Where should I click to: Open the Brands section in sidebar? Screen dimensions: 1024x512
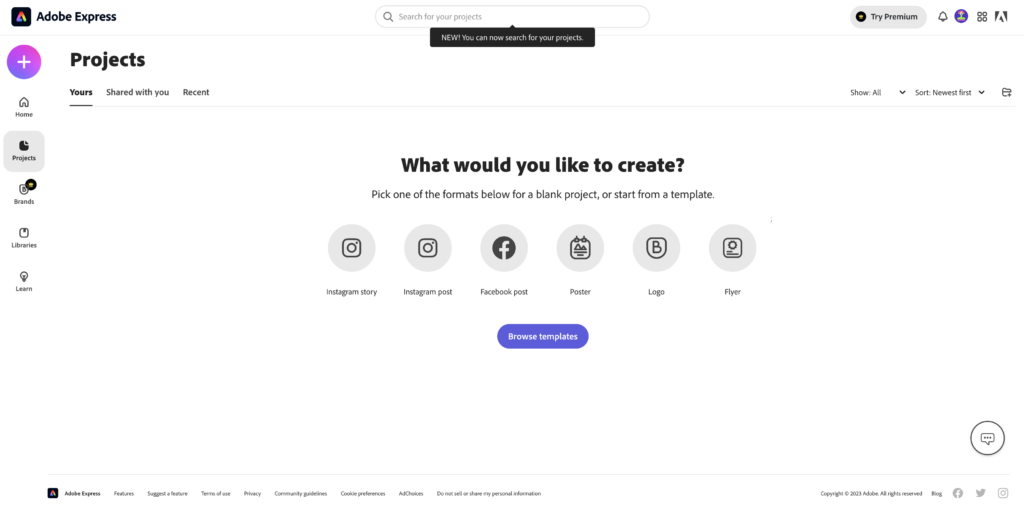[24, 193]
